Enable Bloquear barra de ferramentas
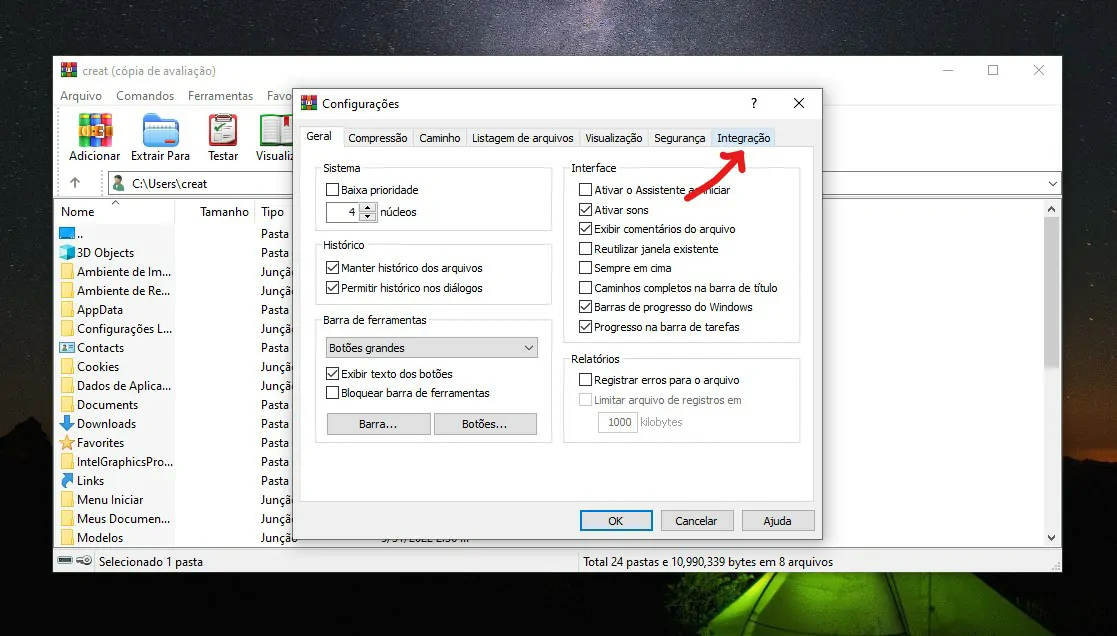The image size is (1117, 636). click(x=332, y=392)
